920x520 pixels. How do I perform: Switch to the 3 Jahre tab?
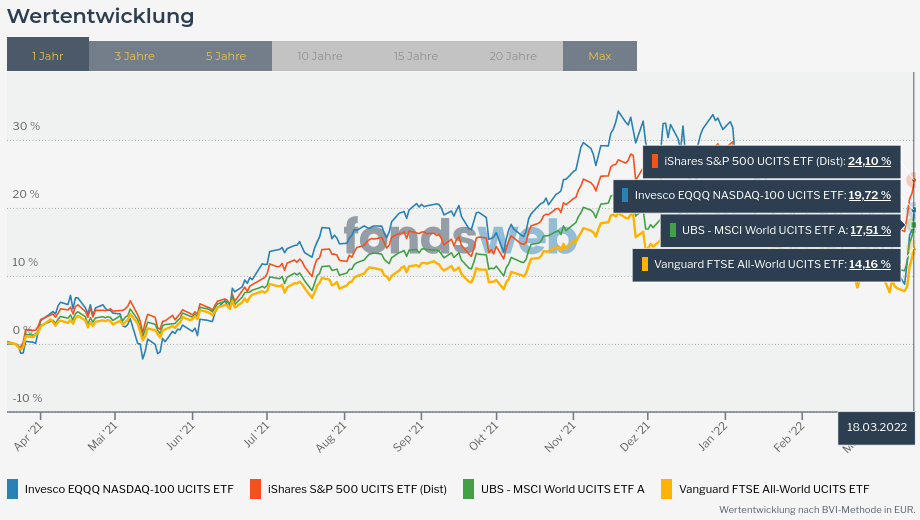134,56
